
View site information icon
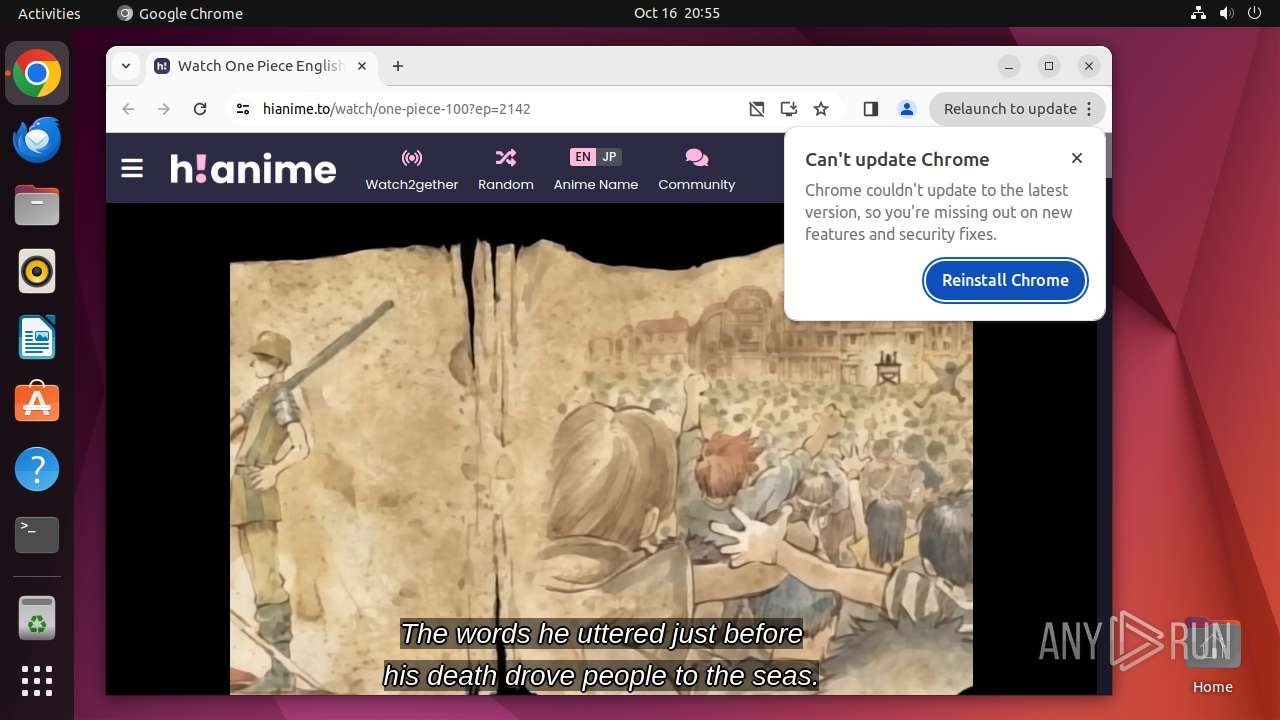pyautogui.click(x=242, y=109)
